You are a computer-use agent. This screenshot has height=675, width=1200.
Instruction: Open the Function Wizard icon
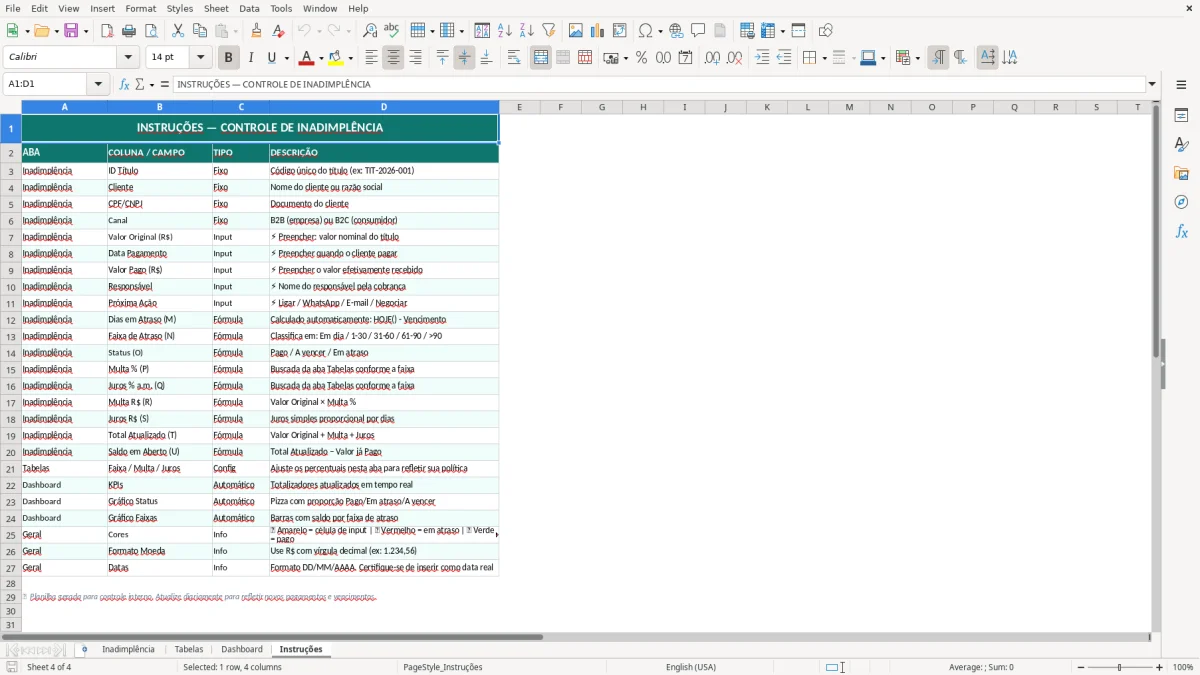125,84
